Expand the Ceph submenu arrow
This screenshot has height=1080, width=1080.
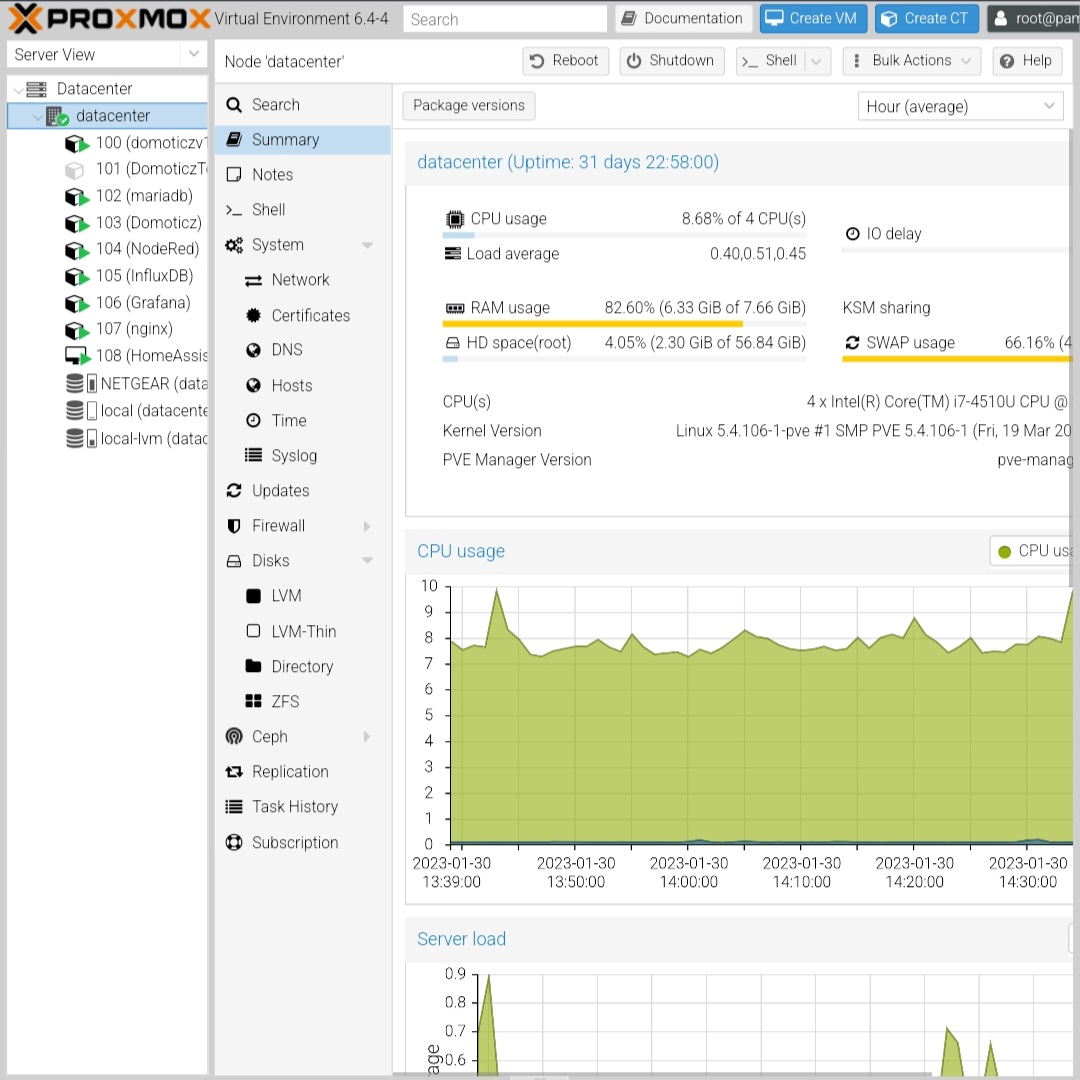pos(367,737)
